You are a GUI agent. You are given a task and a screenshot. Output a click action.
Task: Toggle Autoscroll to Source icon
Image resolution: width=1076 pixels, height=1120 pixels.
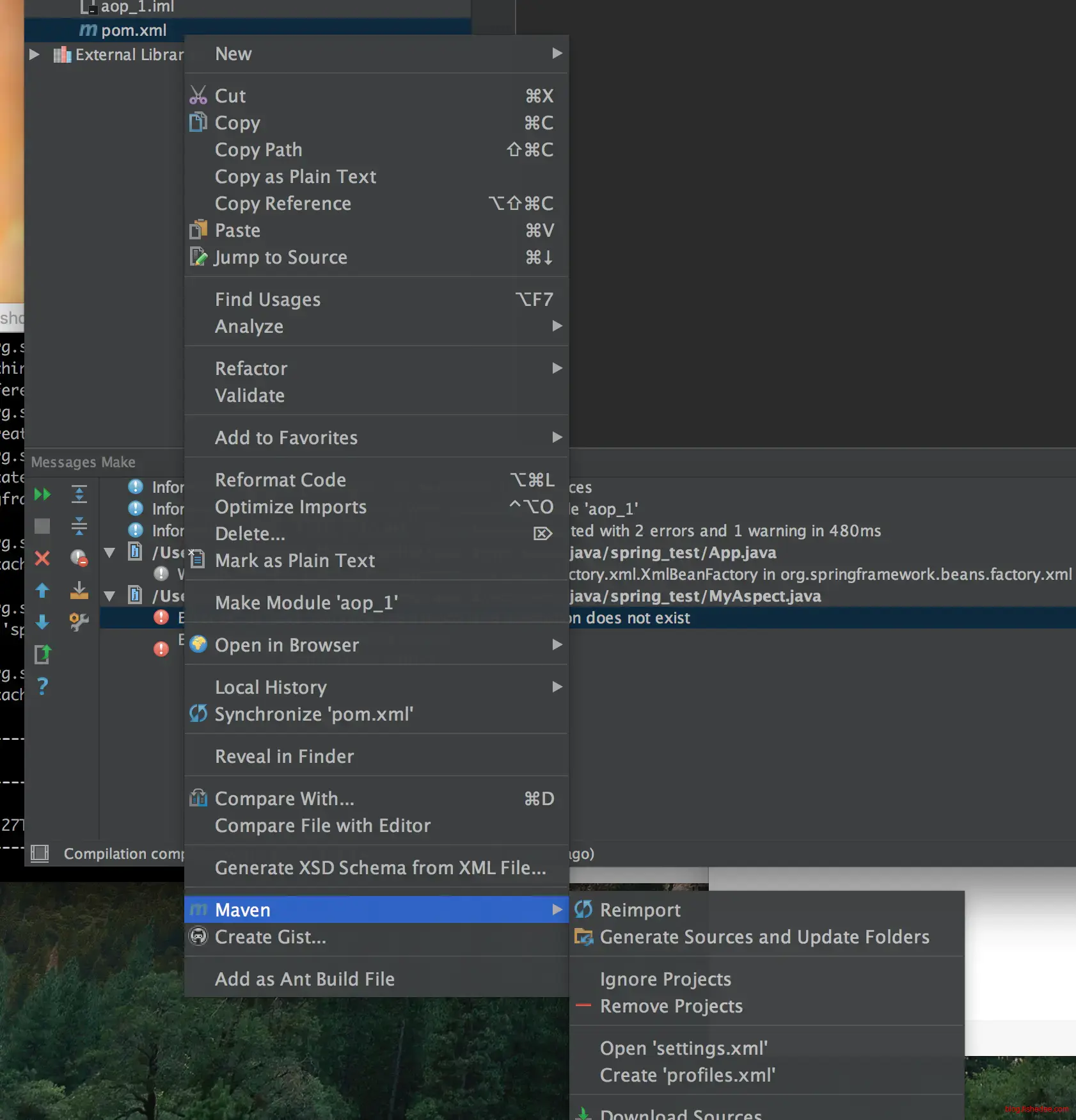[79, 590]
